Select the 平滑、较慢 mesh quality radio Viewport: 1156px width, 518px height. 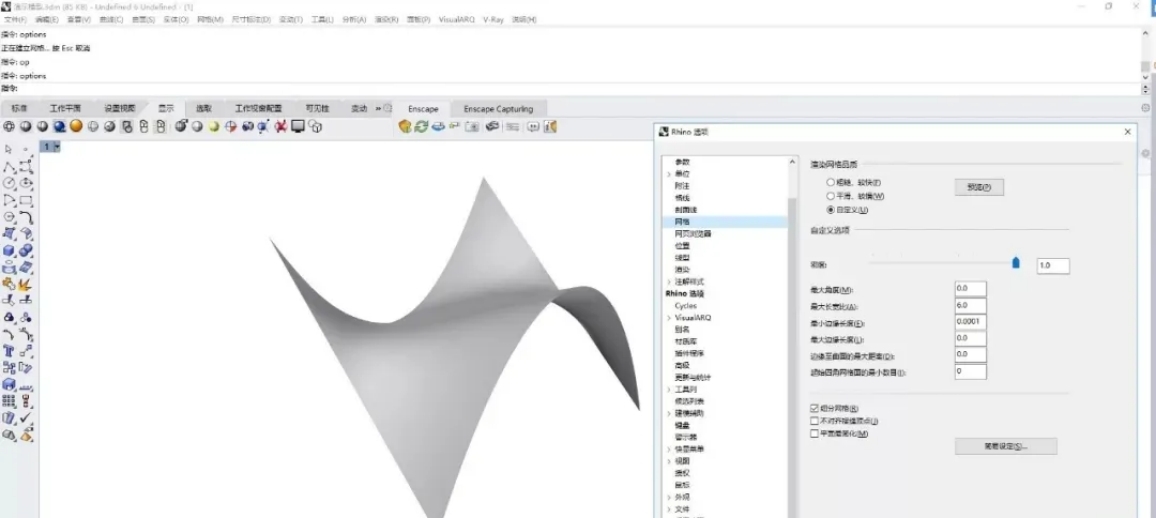point(830,196)
